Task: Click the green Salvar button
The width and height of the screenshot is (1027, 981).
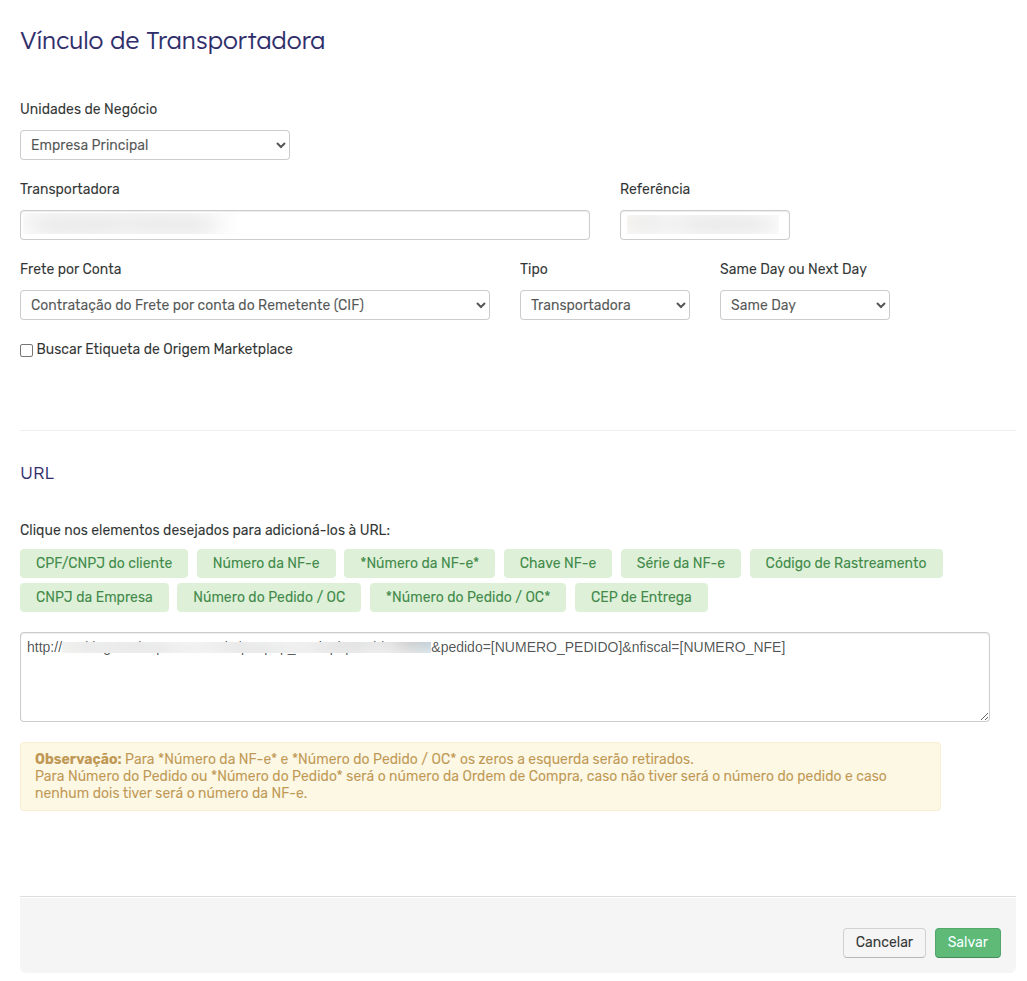Action: (x=967, y=942)
